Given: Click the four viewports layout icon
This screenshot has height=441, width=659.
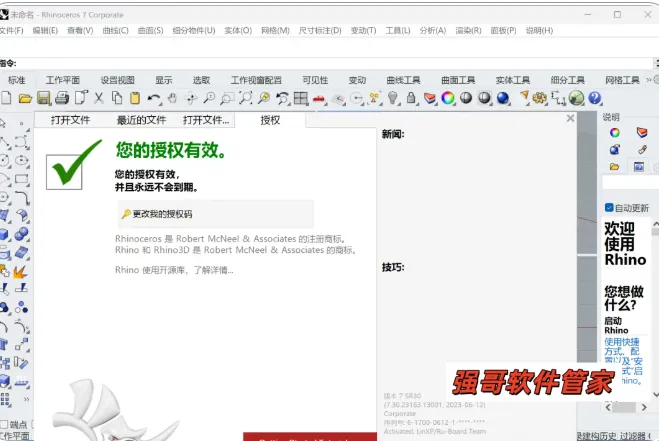Looking at the screenshot, I should [x=301, y=98].
